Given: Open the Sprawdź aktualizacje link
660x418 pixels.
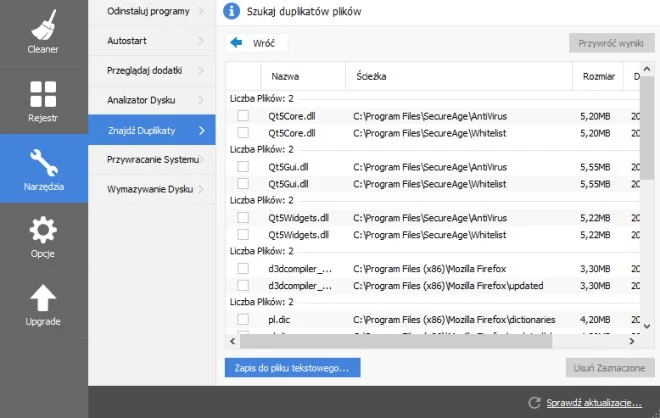Looking at the screenshot, I should [x=594, y=402].
